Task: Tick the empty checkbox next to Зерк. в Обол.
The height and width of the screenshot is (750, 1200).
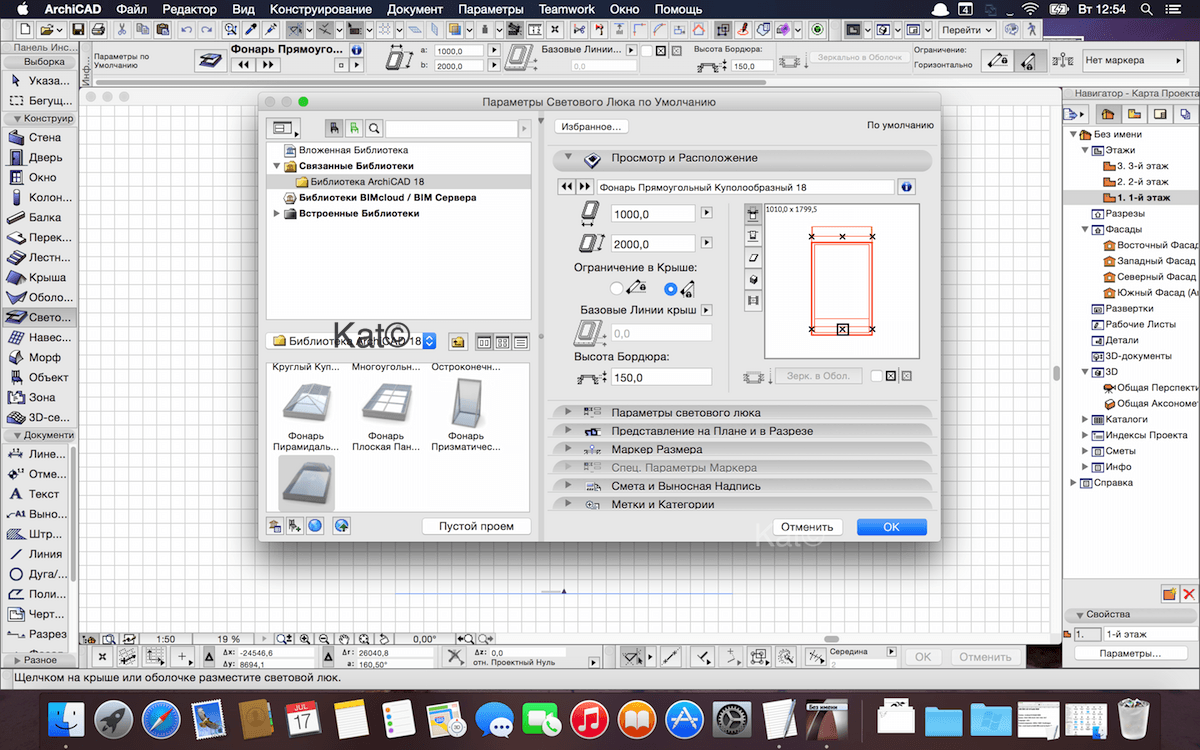Action: 876,376
